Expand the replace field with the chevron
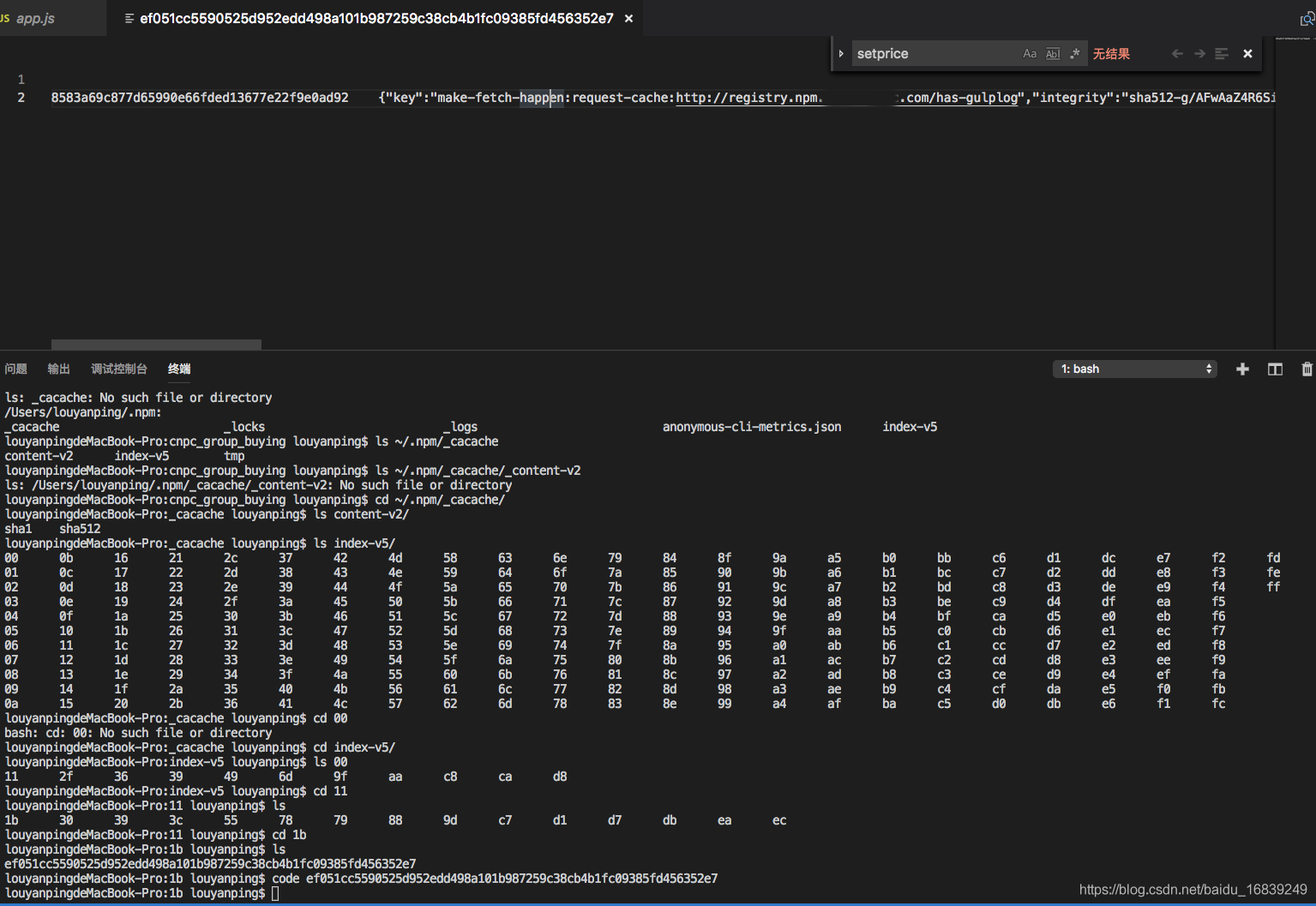 click(x=841, y=53)
